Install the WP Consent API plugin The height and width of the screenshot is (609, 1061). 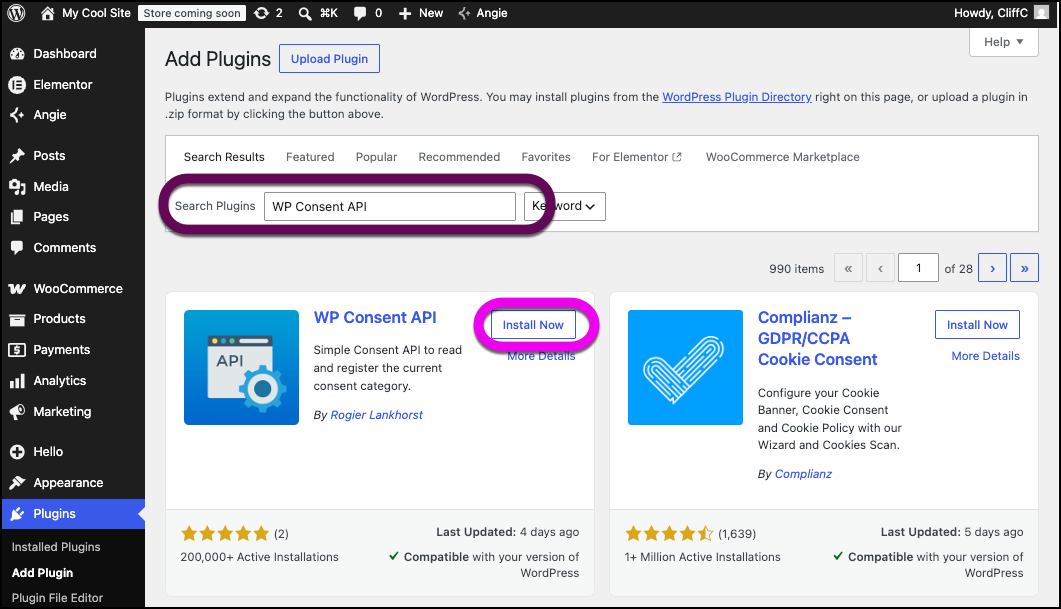click(x=533, y=325)
